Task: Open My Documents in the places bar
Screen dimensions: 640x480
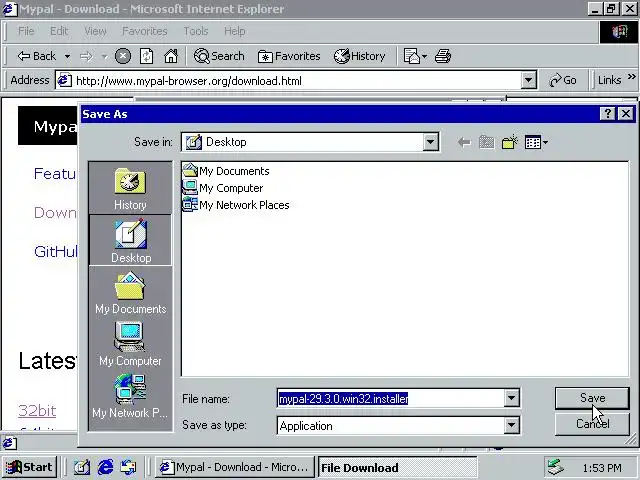Action: (130, 293)
